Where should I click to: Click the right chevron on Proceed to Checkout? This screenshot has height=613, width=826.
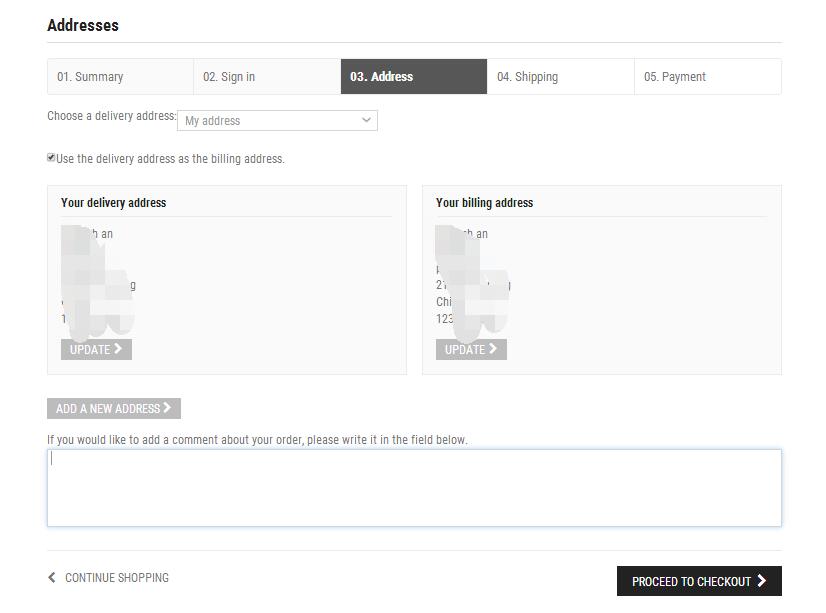(x=762, y=581)
